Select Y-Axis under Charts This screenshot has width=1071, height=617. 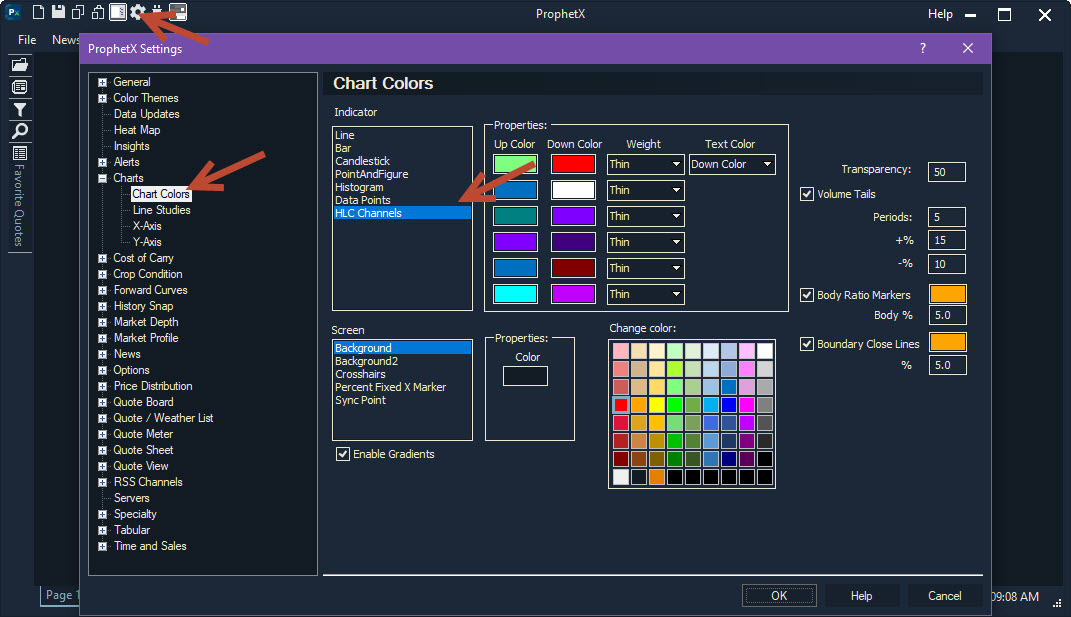[148, 242]
